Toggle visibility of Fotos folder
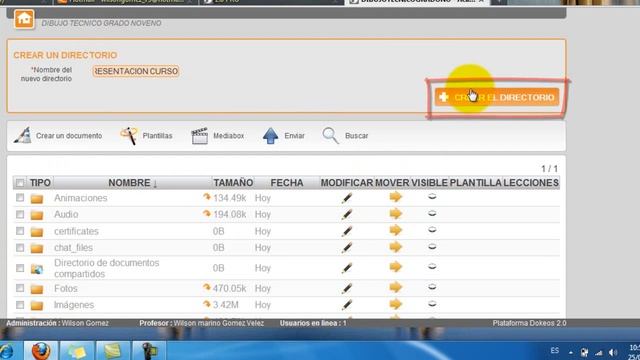Screen dimensions: 640x360 [432, 287]
